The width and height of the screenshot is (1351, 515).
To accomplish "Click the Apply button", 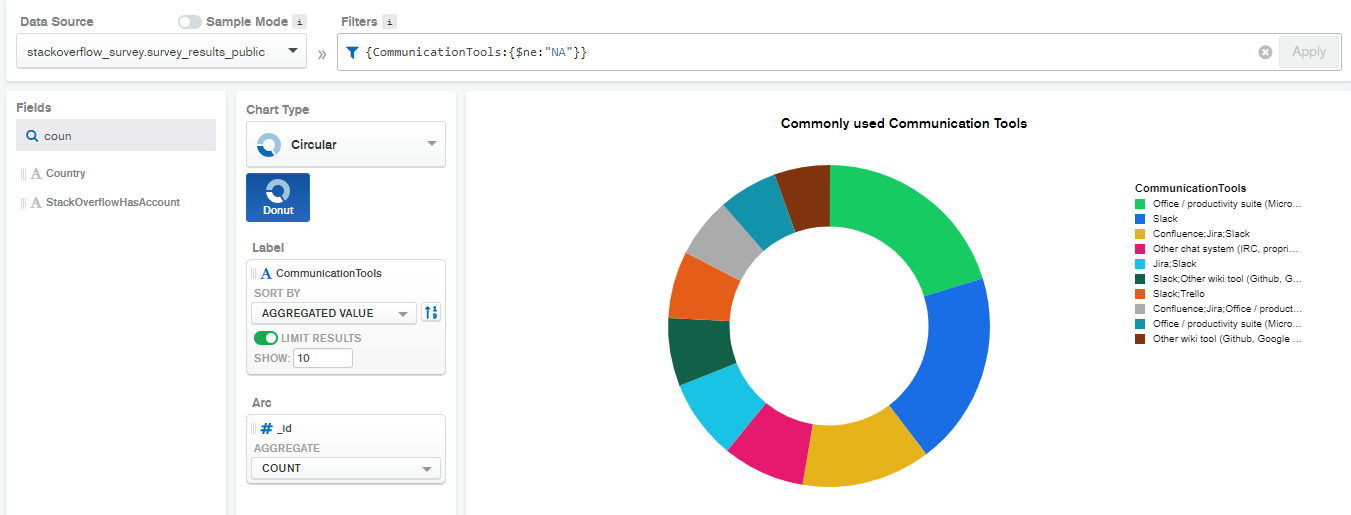I will point(1308,52).
